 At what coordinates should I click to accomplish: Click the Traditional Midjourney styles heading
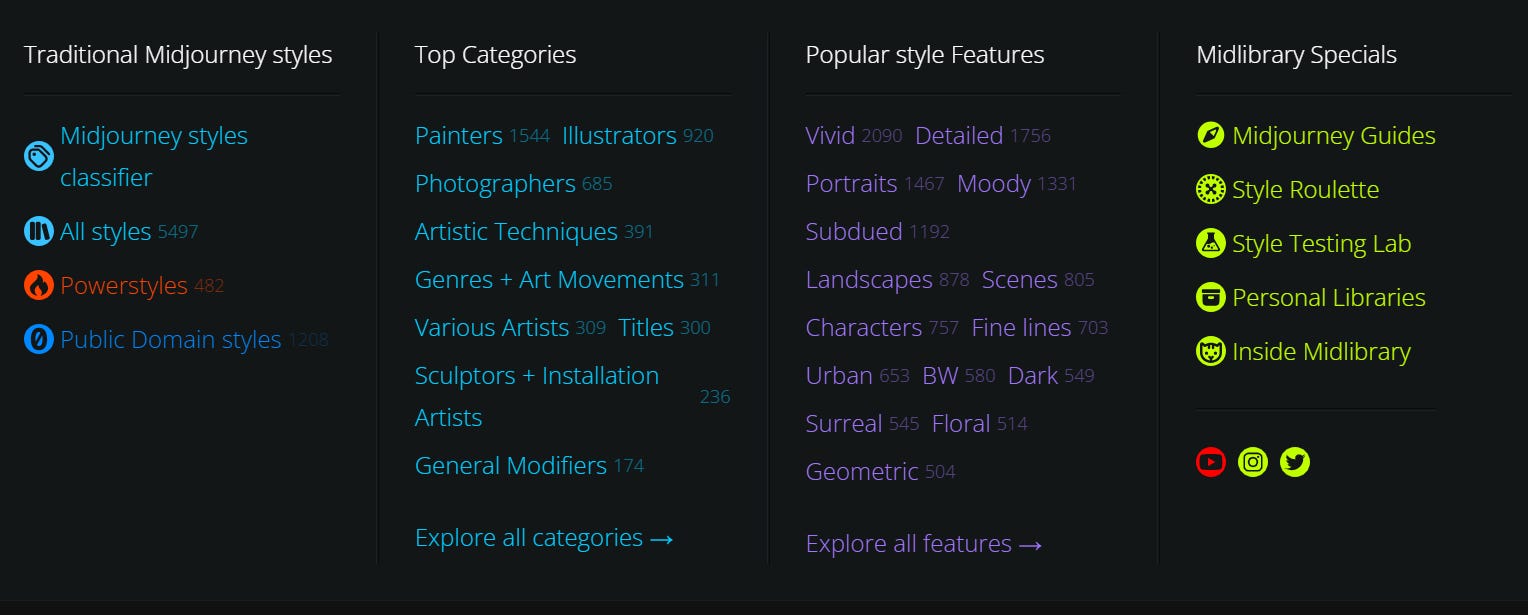[x=178, y=55]
